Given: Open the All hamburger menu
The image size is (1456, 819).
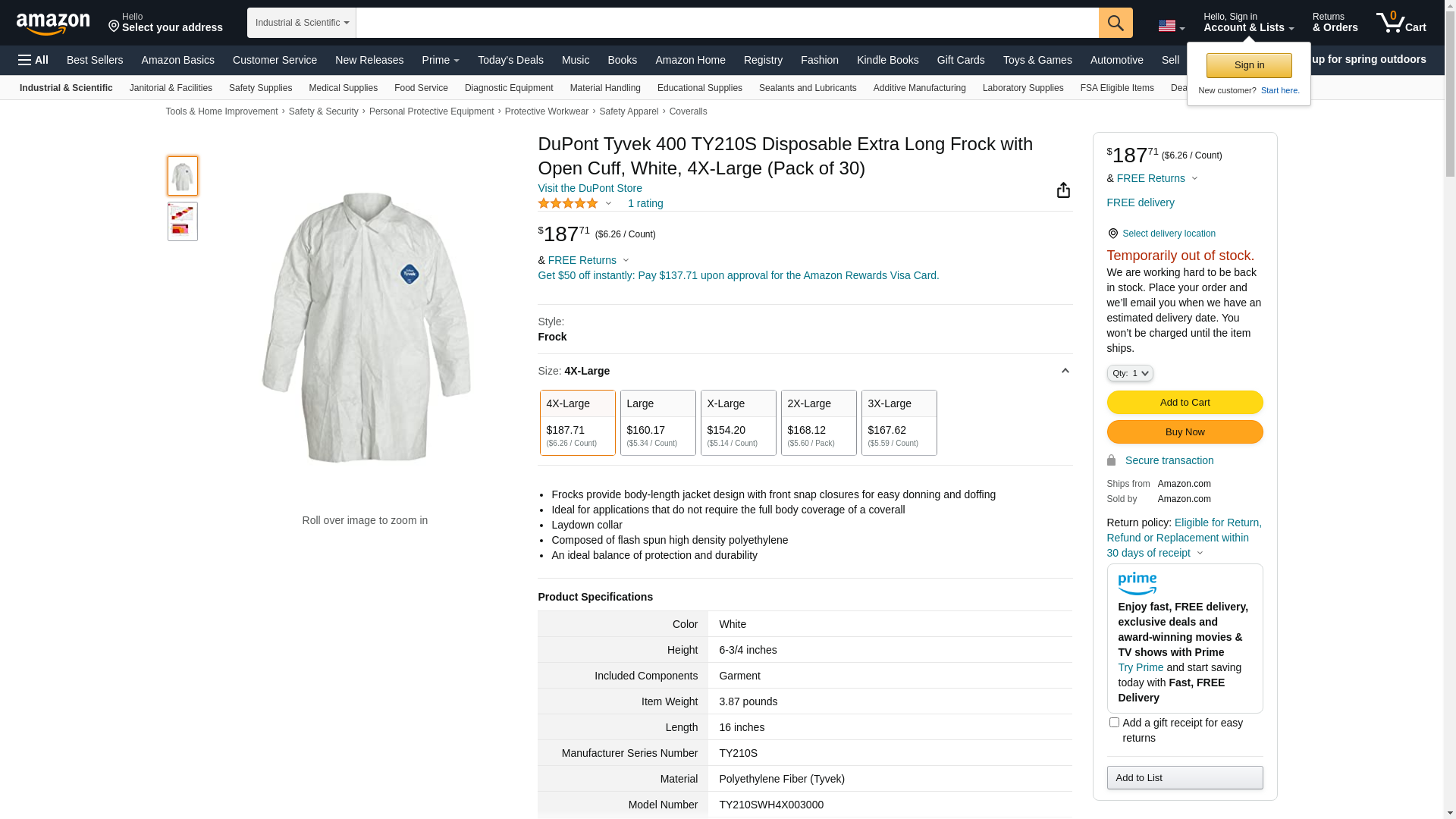Looking at the screenshot, I should 33,60.
